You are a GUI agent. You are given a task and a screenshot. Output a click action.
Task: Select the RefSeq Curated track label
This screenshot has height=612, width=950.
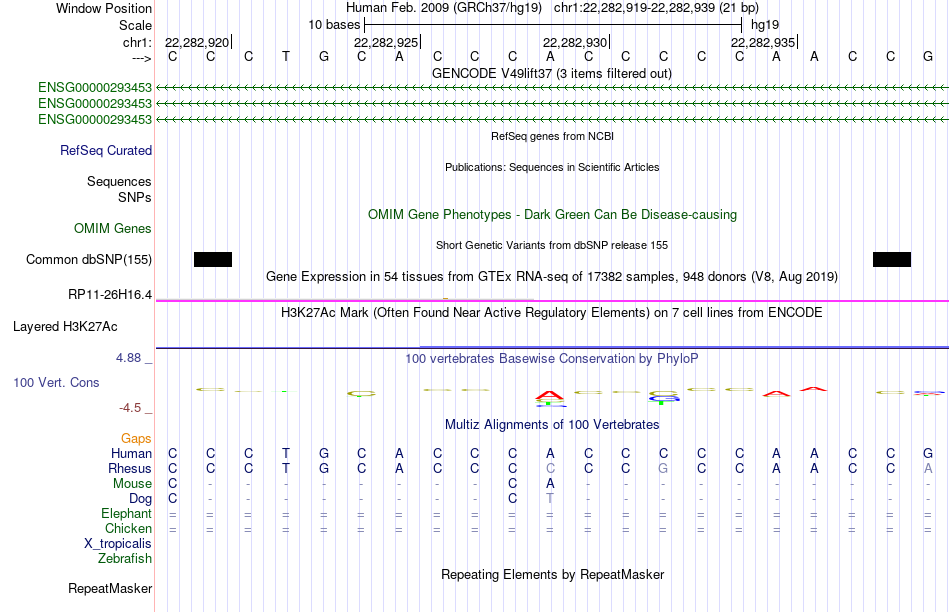[x=106, y=150]
